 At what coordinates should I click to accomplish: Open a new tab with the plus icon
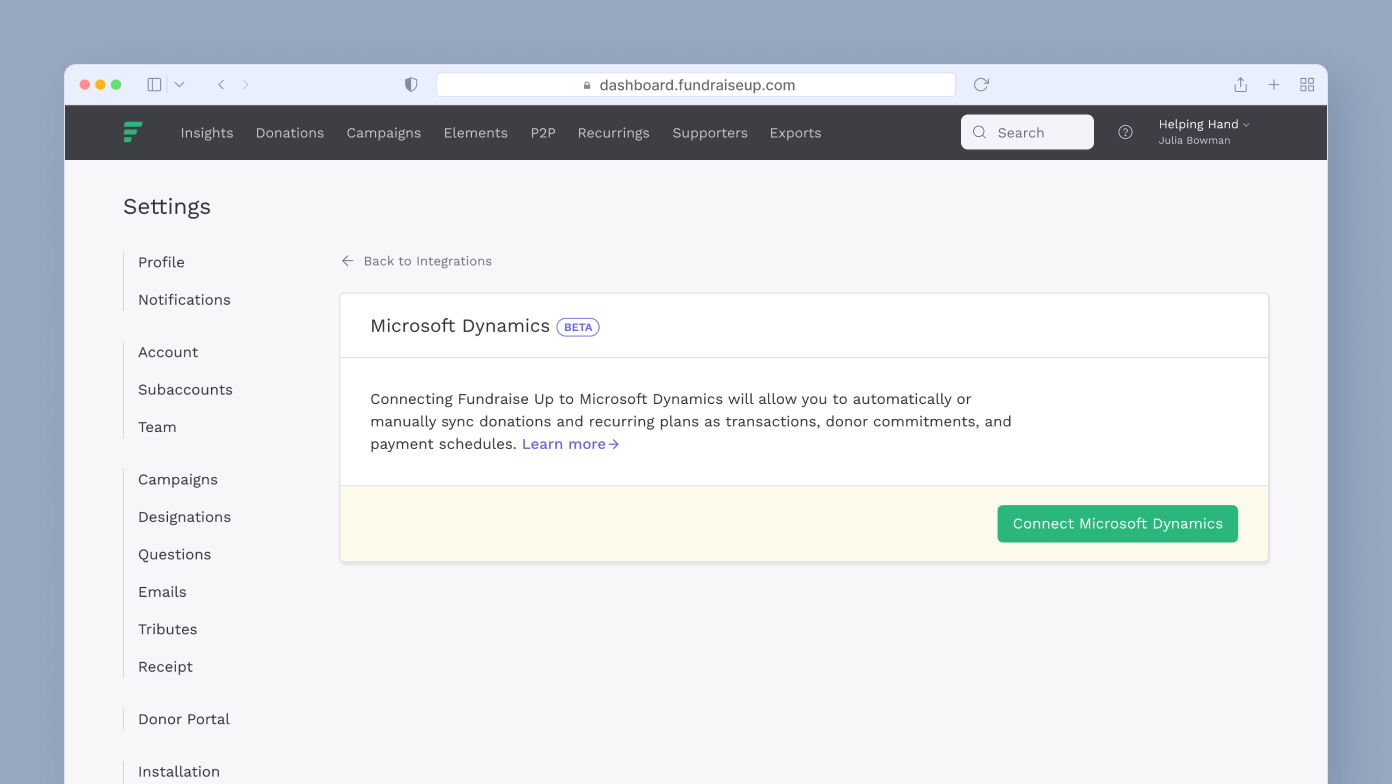[1274, 85]
